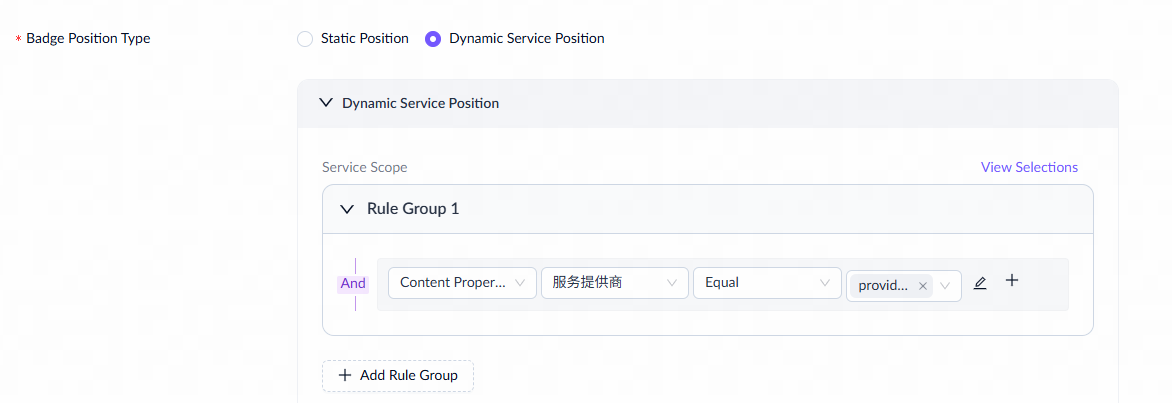
Task: Click the Rule Group 1 header title
Action: coord(413,209)
